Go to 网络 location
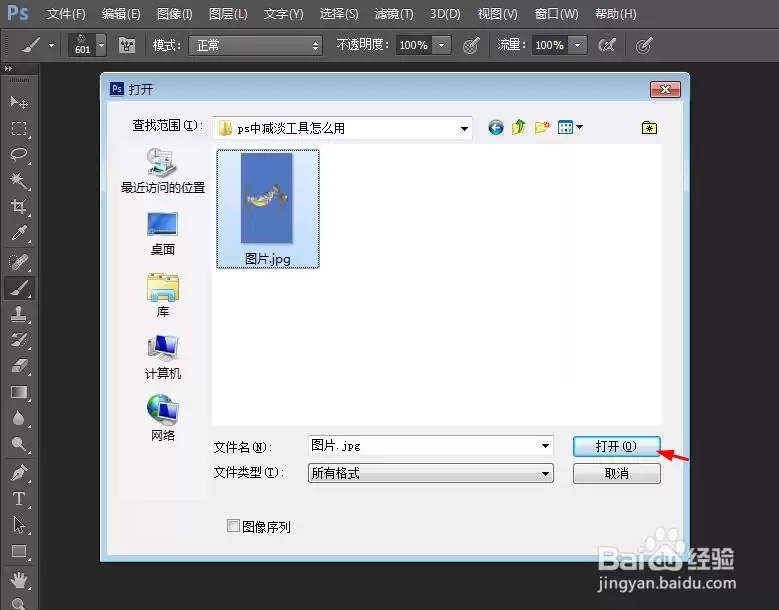The image size is (779, 610). click(x=163, y=418)
